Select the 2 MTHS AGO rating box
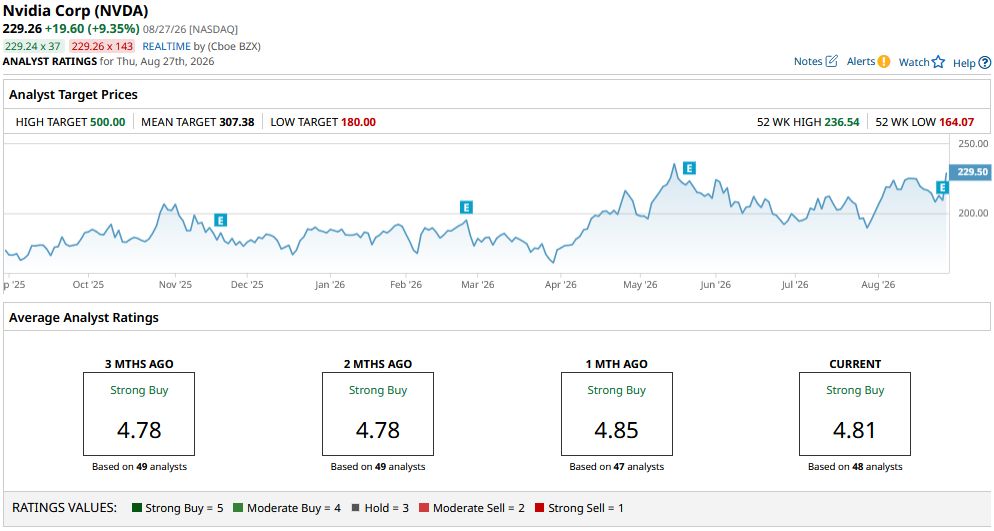 click(378, 414)
